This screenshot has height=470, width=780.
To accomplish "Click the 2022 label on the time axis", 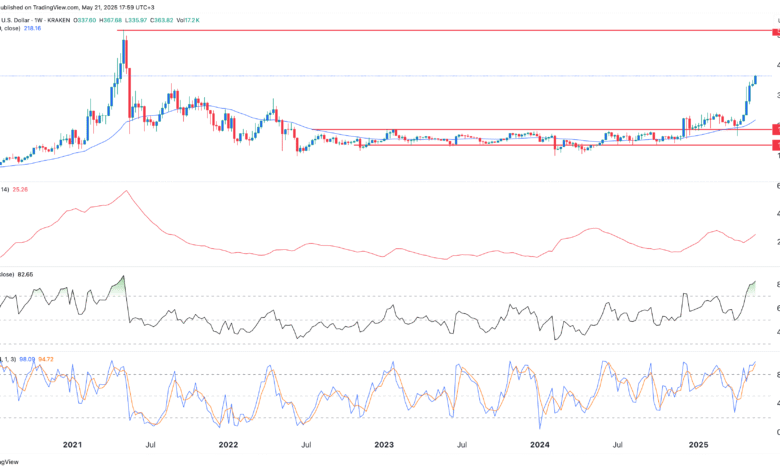I will pos(228,445).
